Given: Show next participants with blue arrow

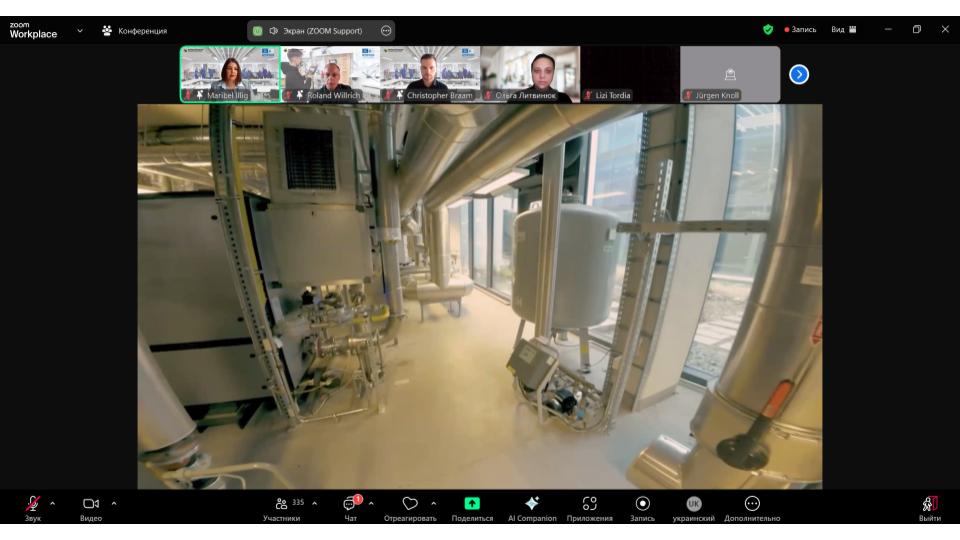Looking at the screenshot, I should [x=800, y=73].
